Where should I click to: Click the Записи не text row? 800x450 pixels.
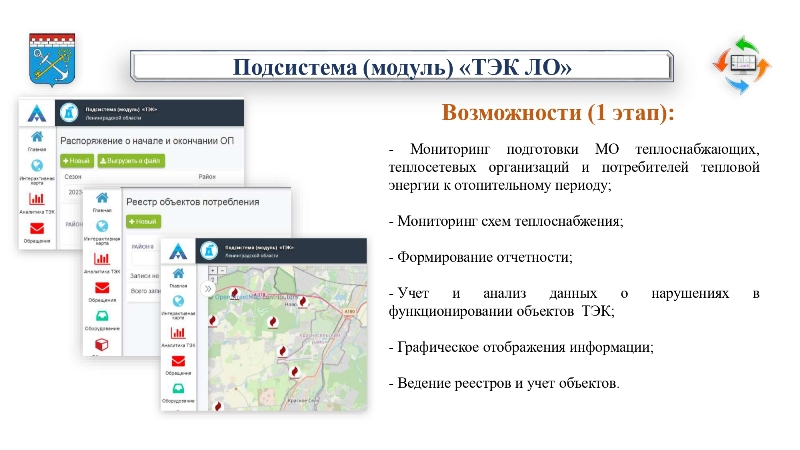click(x=144, y=276)
